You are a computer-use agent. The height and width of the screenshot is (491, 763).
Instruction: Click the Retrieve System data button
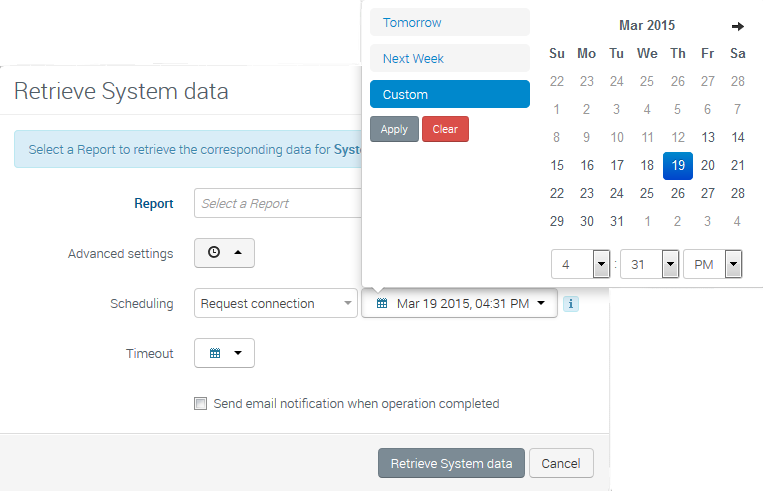coord(451,463)
